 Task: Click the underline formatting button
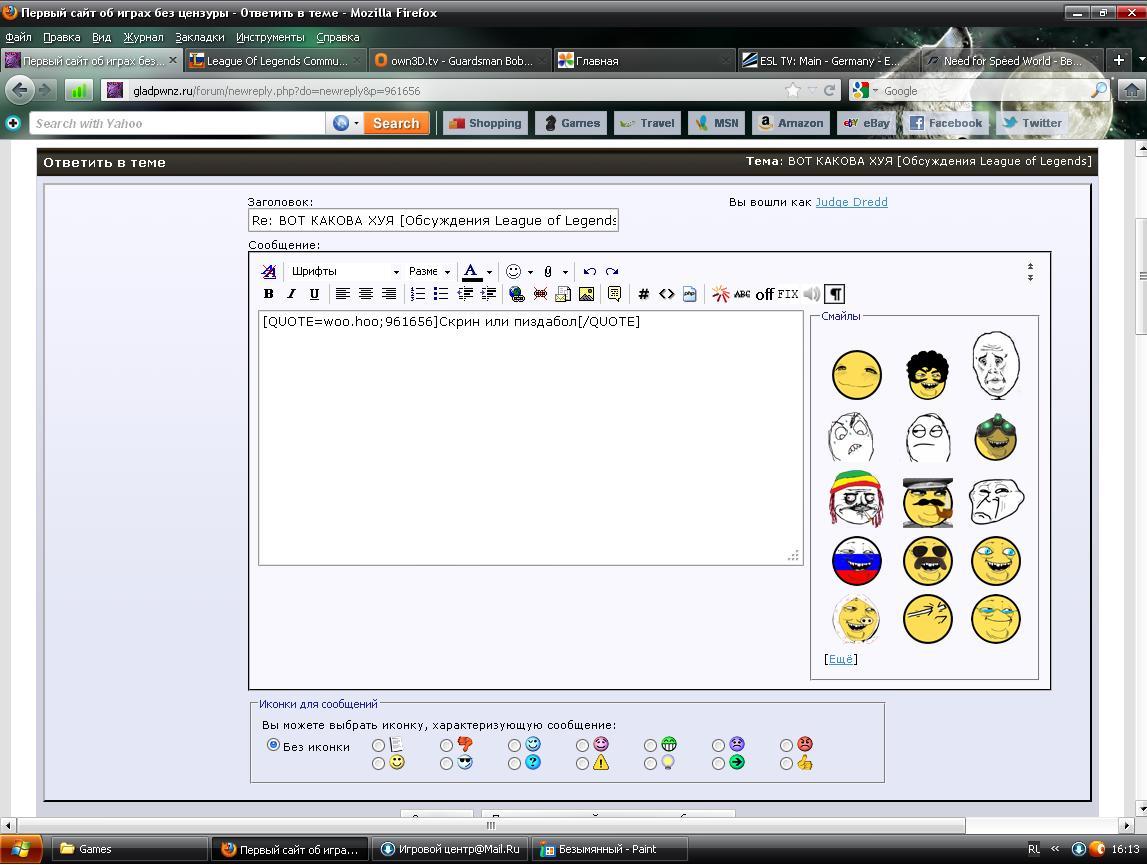[314, 294]
